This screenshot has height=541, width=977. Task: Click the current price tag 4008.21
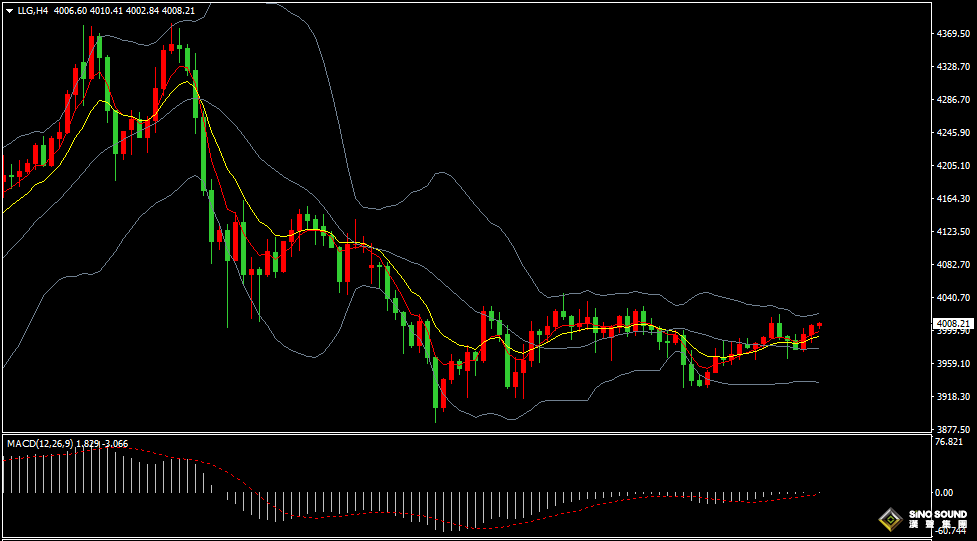(953, 324)
